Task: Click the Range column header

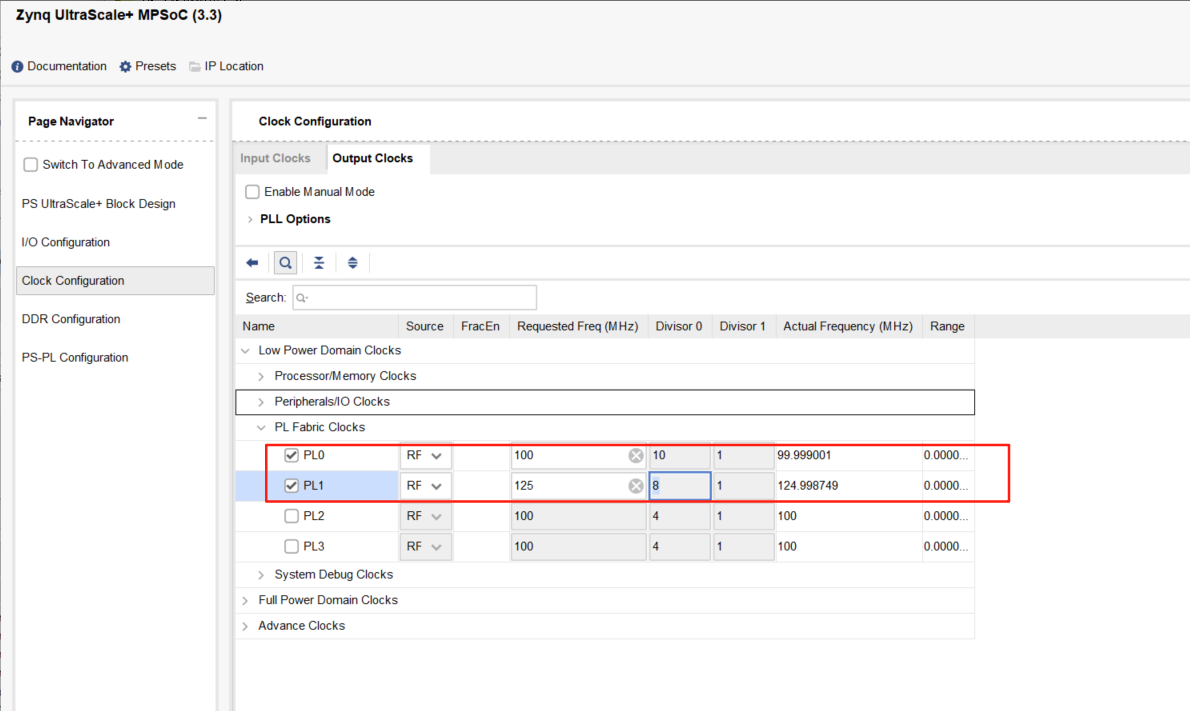Action: click(x=947, y=326)
